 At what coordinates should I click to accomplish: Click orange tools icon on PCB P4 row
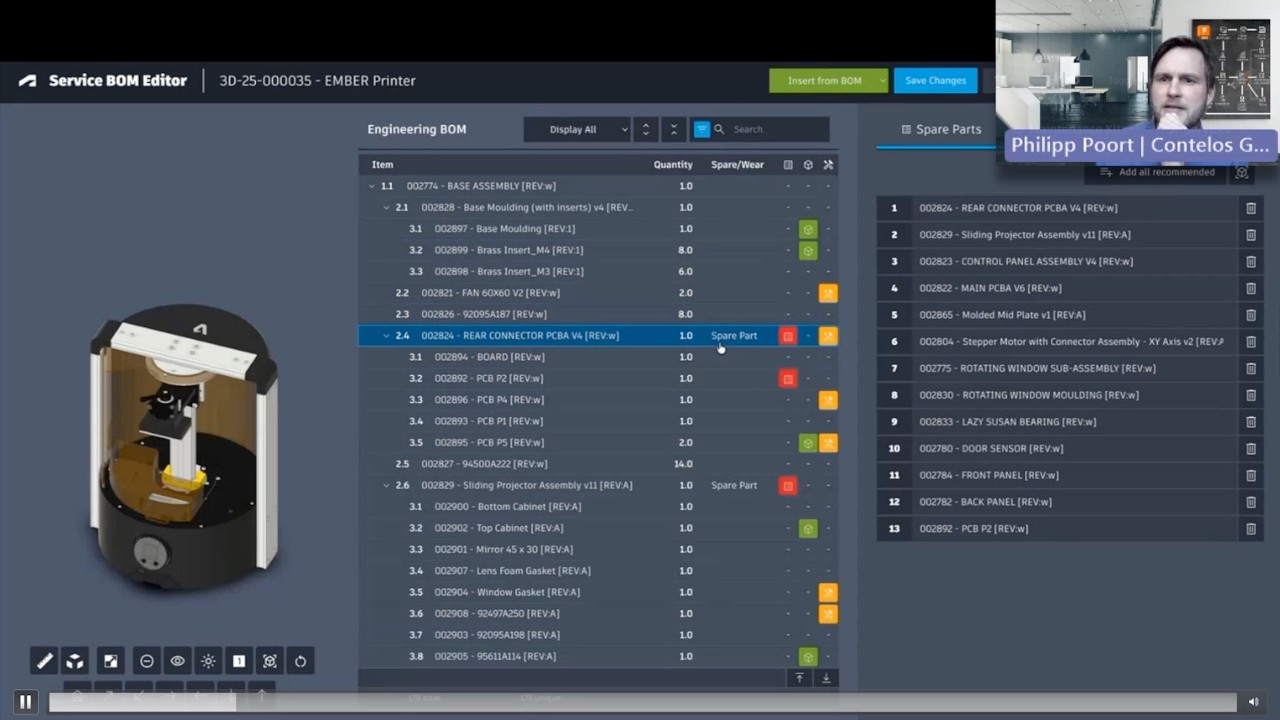tap(828, 400)
